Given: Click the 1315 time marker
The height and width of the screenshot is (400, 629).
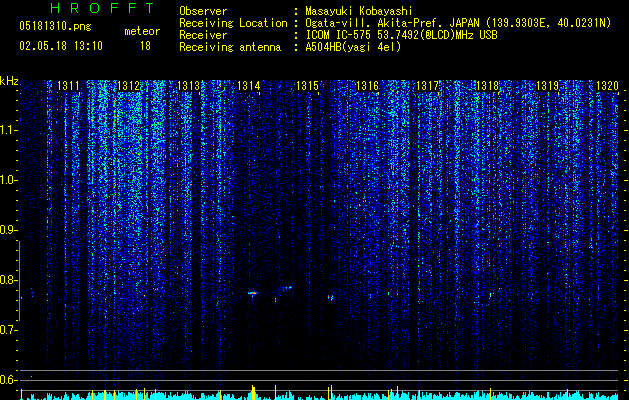Looking at the screenshot, I should point(308,86).
